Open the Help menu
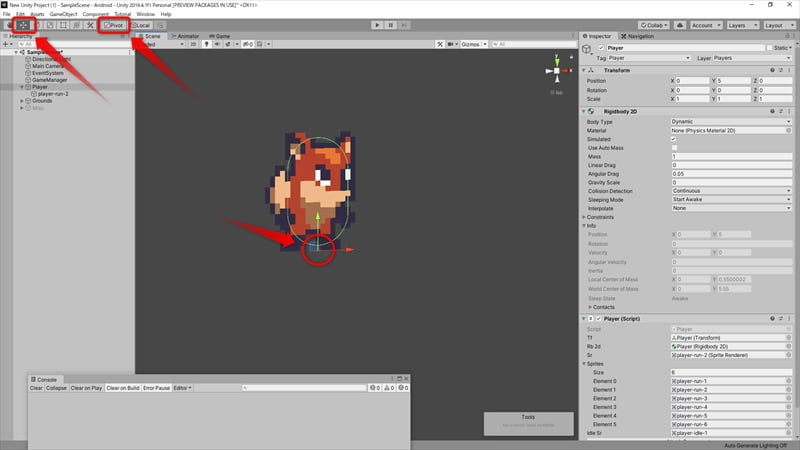 (166, 14)
